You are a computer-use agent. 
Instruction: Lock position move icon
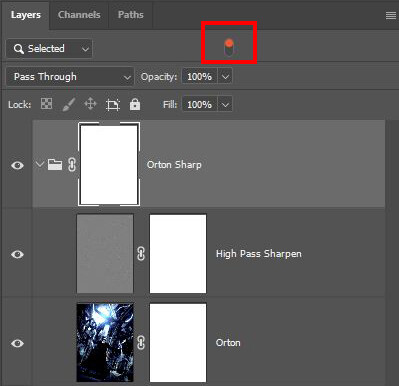(x=90, y=104)
